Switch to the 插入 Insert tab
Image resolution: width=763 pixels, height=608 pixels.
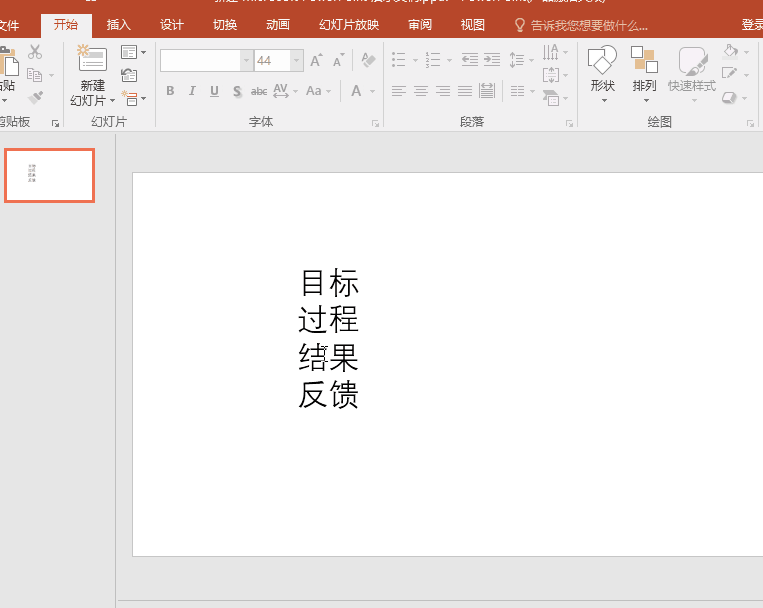tap(119, 25)
